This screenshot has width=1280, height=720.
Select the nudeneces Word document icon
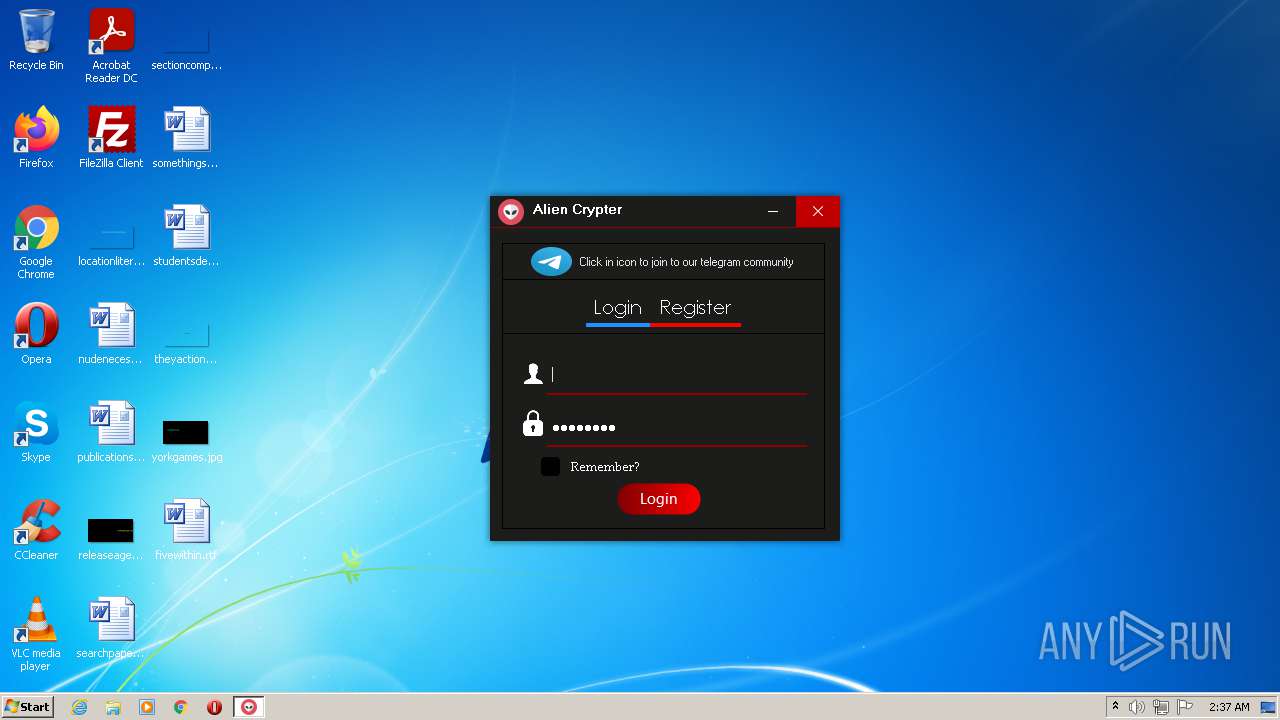click(x=111, y=334)
